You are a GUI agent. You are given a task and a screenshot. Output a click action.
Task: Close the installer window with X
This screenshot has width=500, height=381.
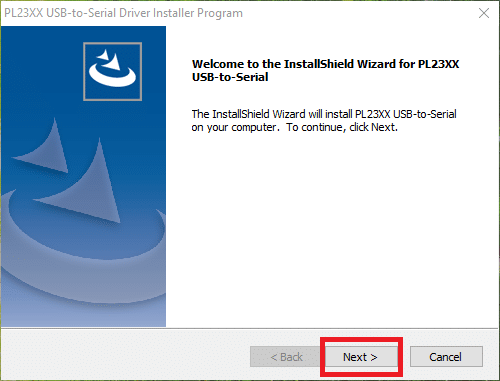484,13
